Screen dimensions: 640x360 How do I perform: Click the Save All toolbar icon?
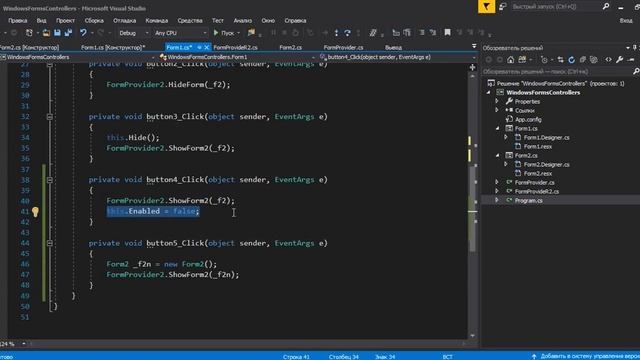click(68, 33)
